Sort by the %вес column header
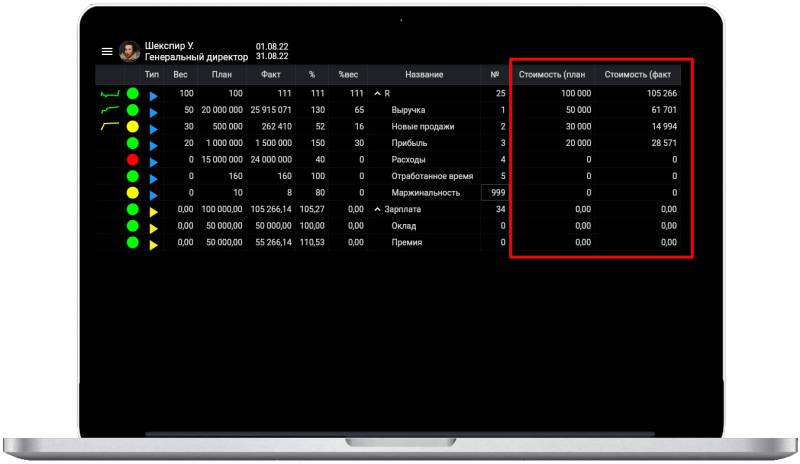Screen dimensions: 800x464 click(348, 75)
